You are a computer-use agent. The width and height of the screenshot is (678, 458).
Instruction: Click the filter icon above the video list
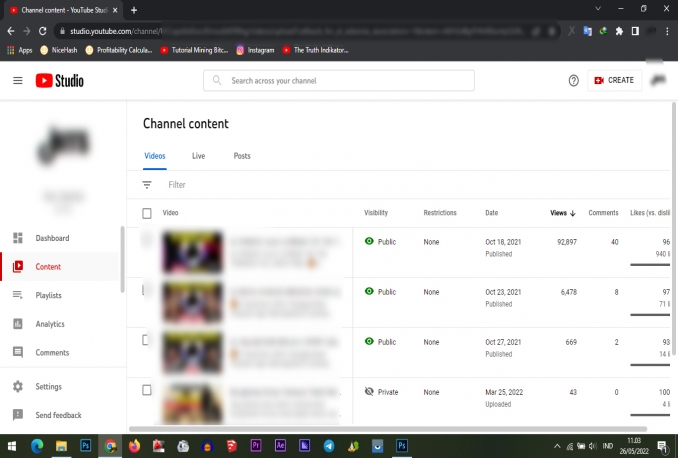[x=147, y=185]
